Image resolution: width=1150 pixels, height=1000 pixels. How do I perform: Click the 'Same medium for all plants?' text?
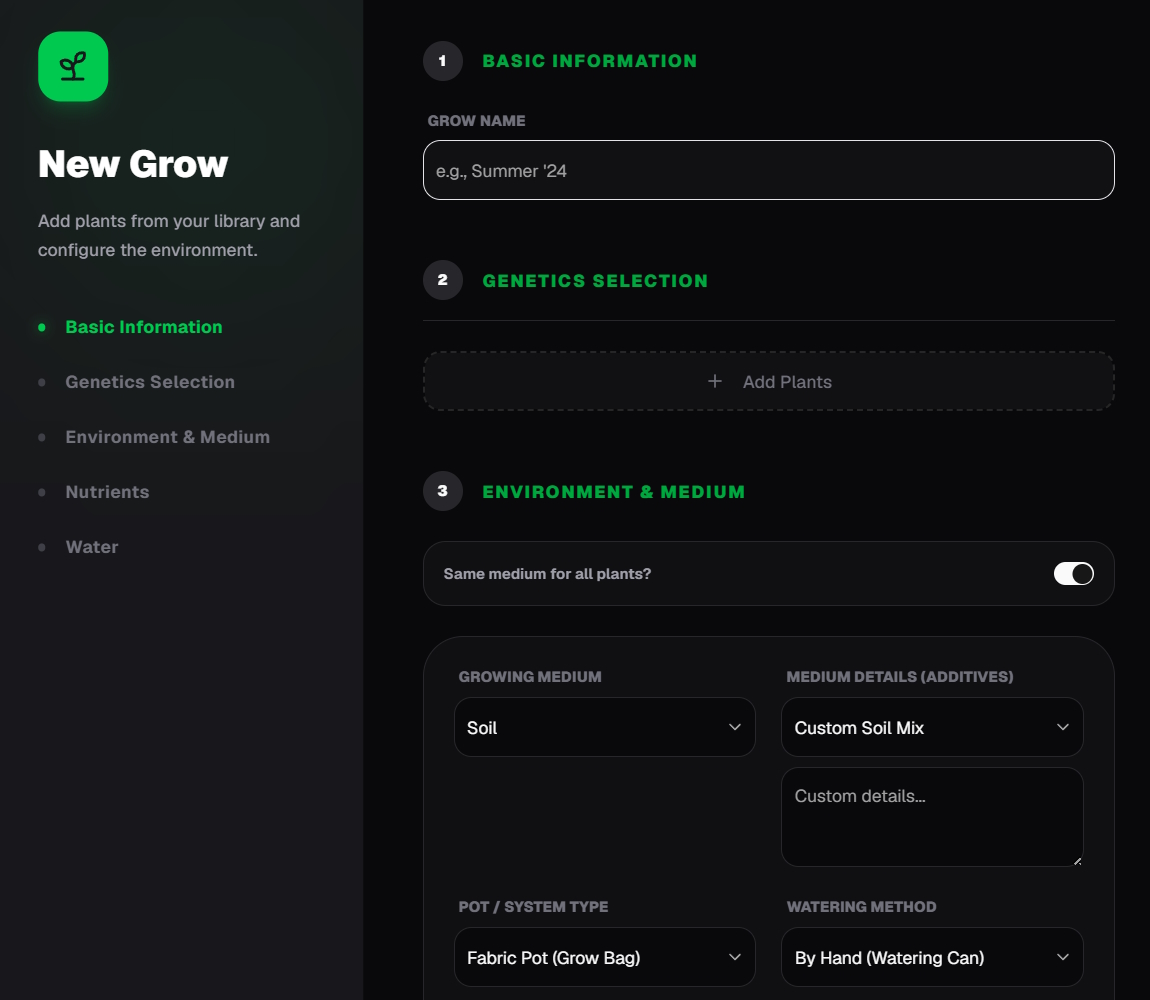click(x=547, y=574)
